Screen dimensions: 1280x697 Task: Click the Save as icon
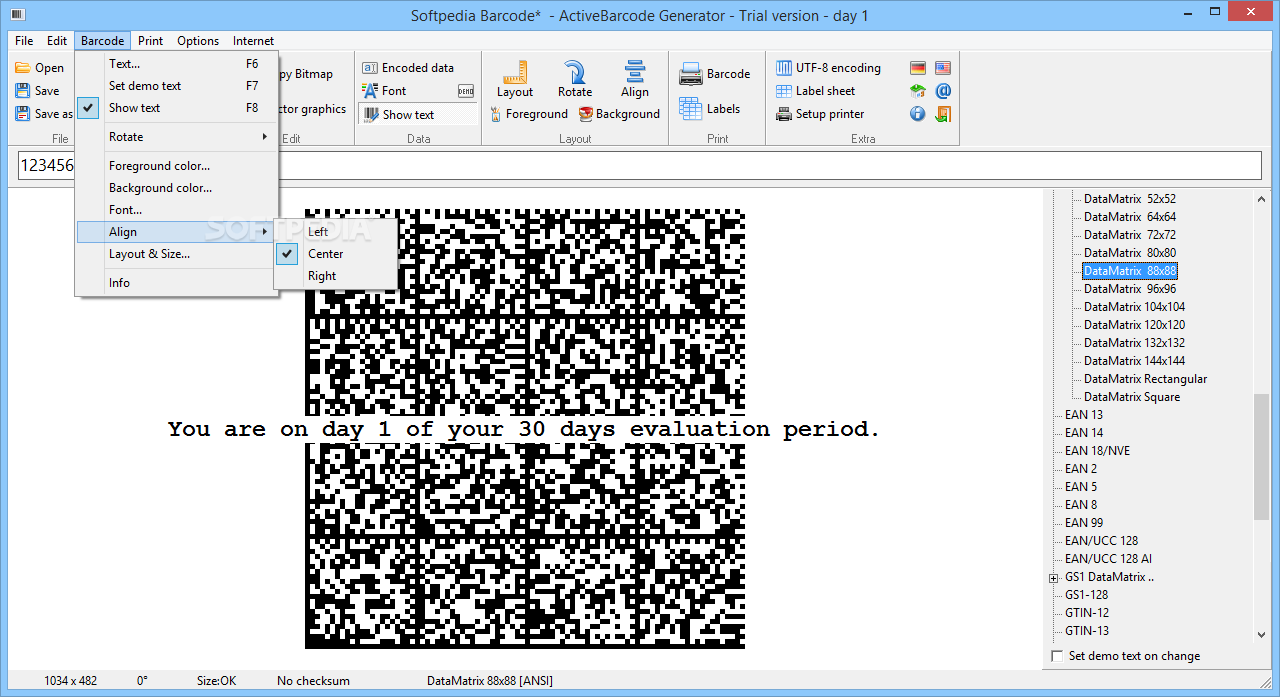23,113
